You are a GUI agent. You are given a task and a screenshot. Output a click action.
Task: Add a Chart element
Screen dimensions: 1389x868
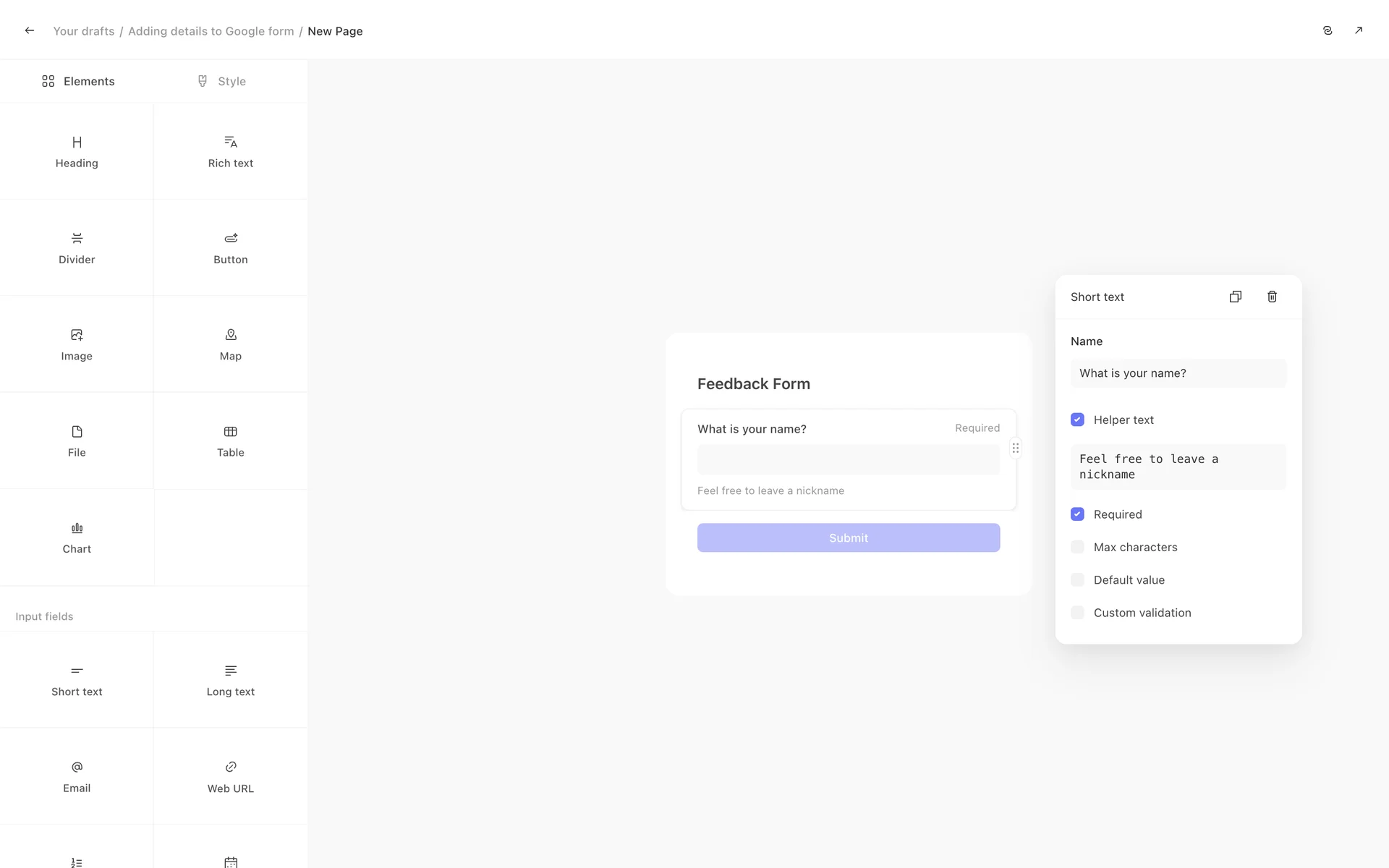[x=77, y=537]
